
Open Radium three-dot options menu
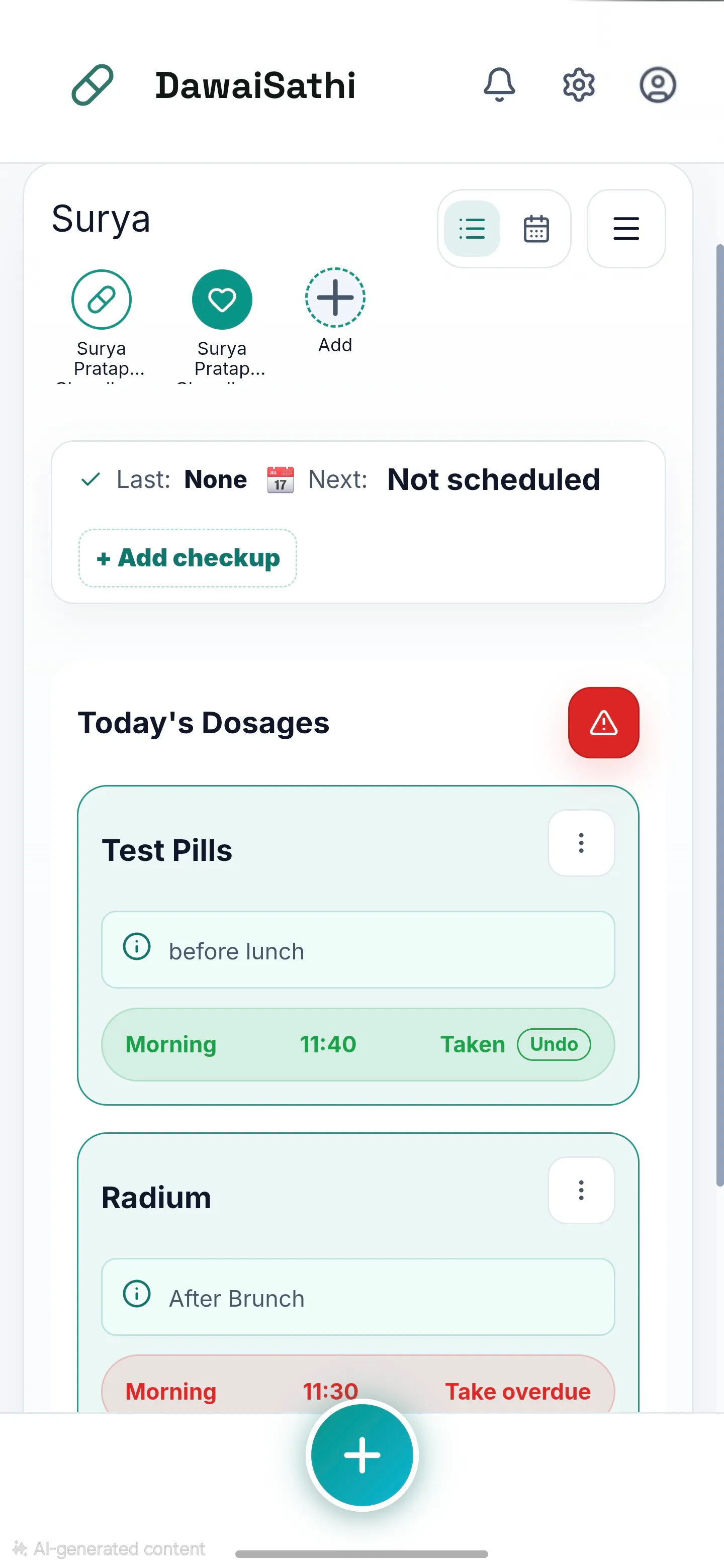582,1190
